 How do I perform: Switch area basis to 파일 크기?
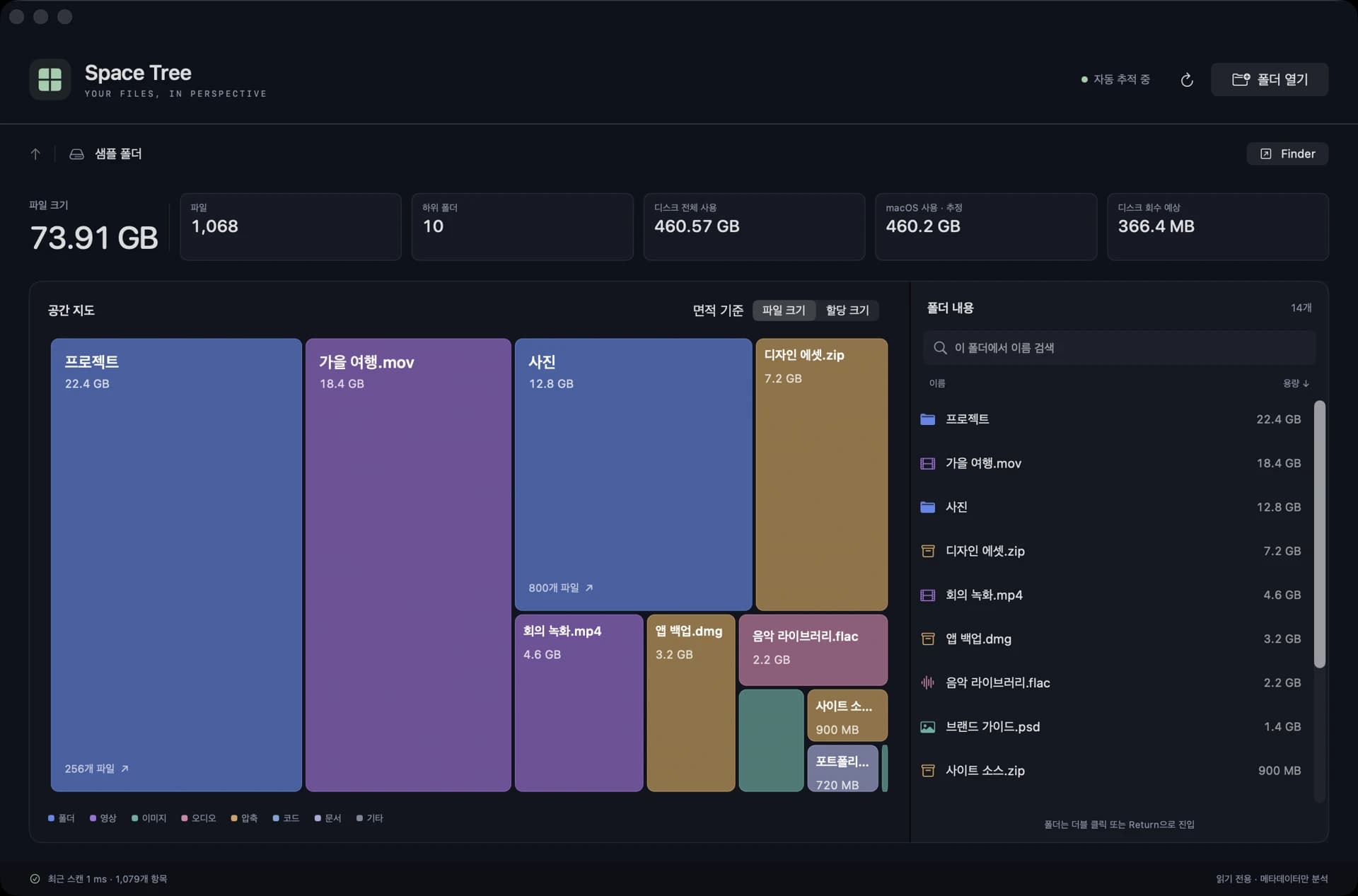click(x=784, y=310)
